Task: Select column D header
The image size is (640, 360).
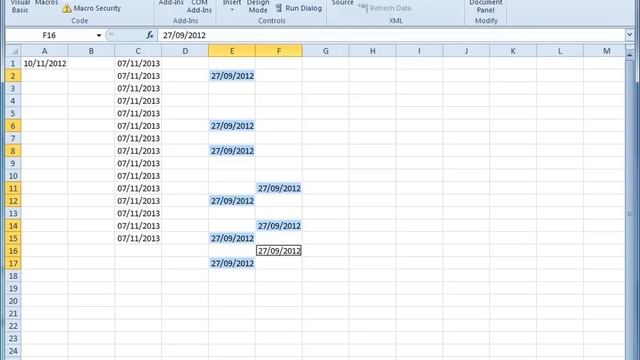Action: (185, 51)
